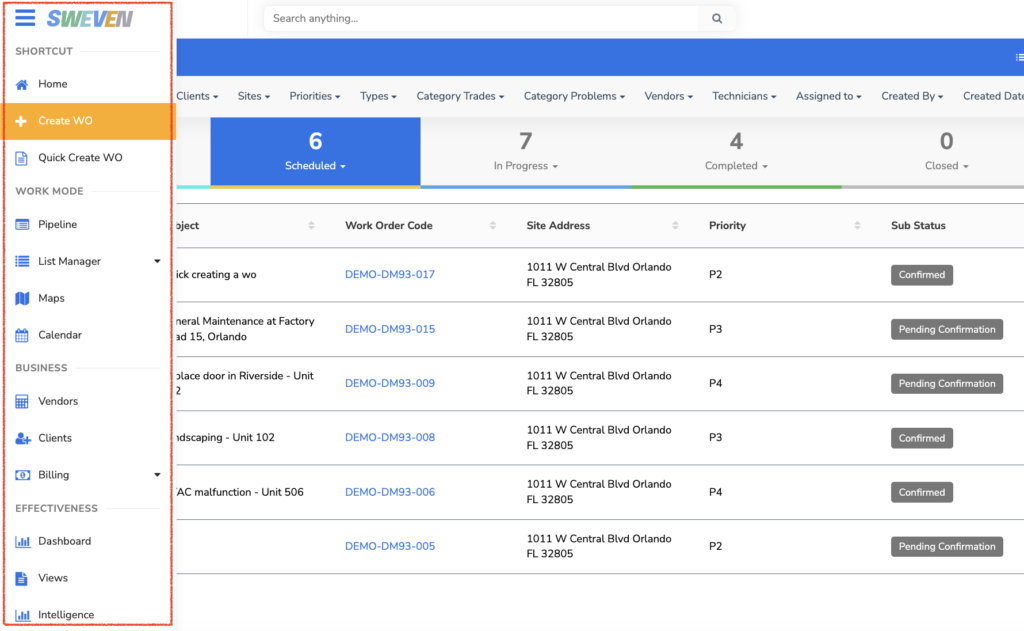Toggle the hamburger menu icon
This screenshot has height=631, width=1024.
click(x=25, y=18)
